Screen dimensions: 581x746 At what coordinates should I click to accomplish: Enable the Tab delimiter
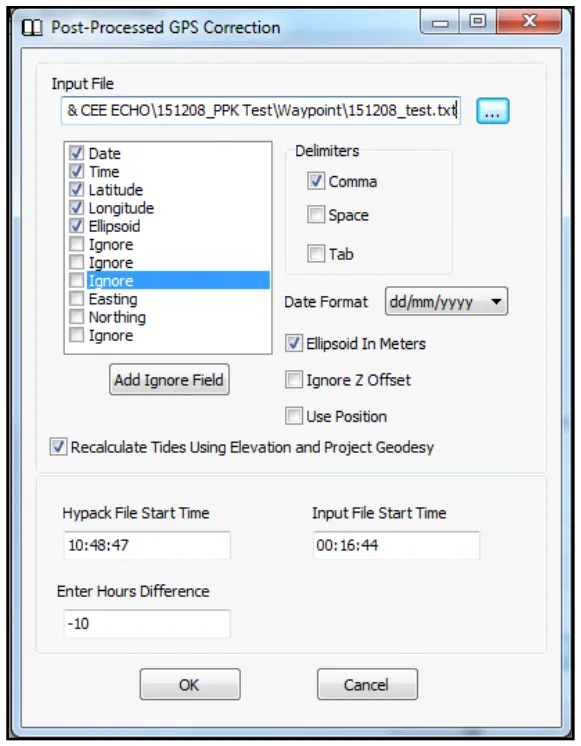[315, 254]
